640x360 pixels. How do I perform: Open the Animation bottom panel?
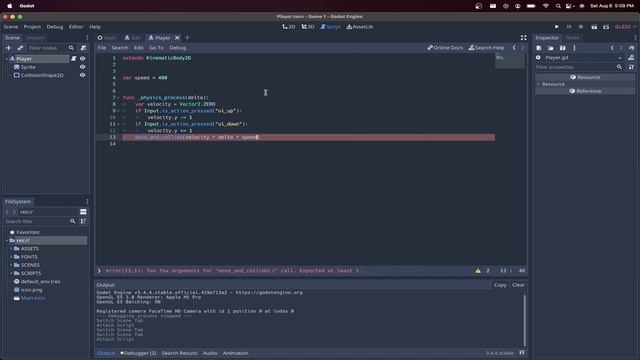[235, 353]
